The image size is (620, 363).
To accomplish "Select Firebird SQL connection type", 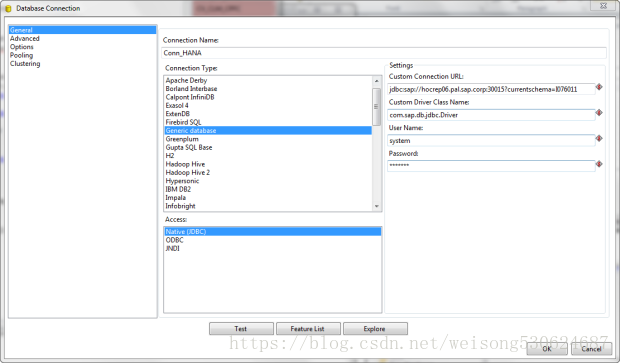I will tap(268, 122).
